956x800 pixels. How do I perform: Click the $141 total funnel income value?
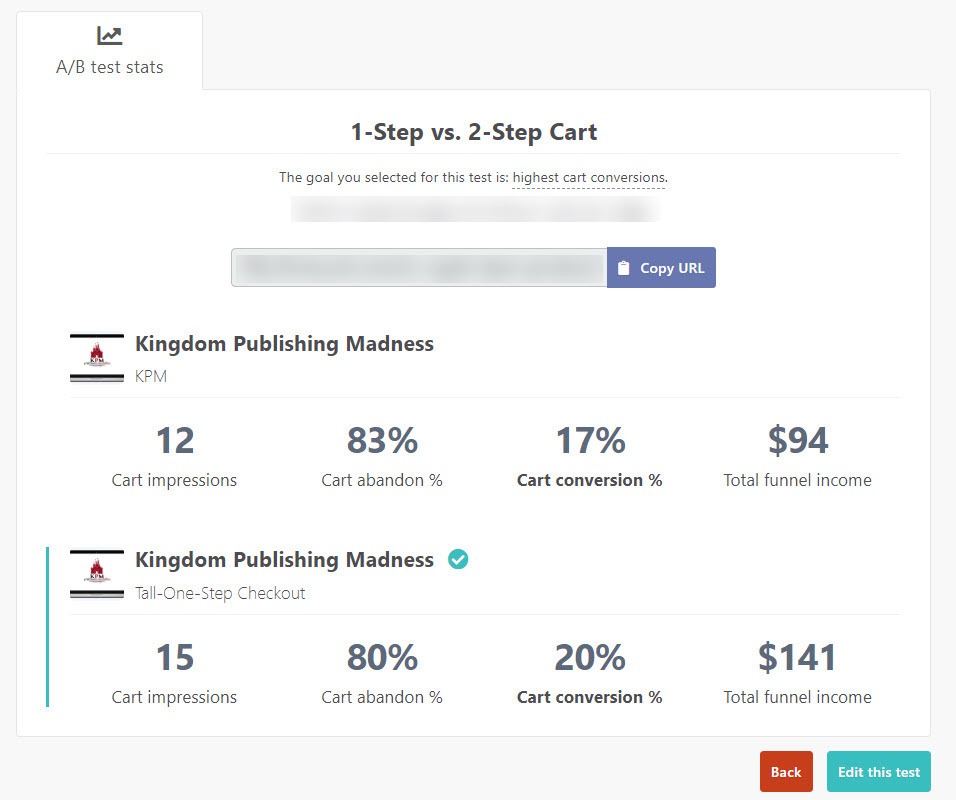(797, 657)
